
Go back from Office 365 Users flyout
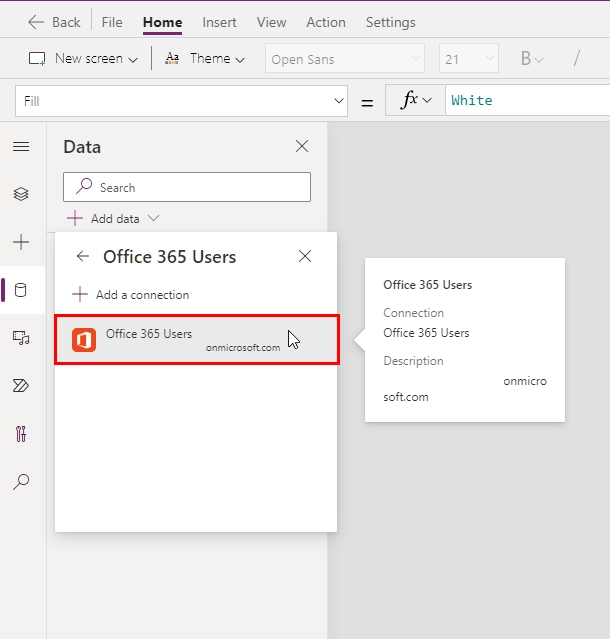coord(83,256)
